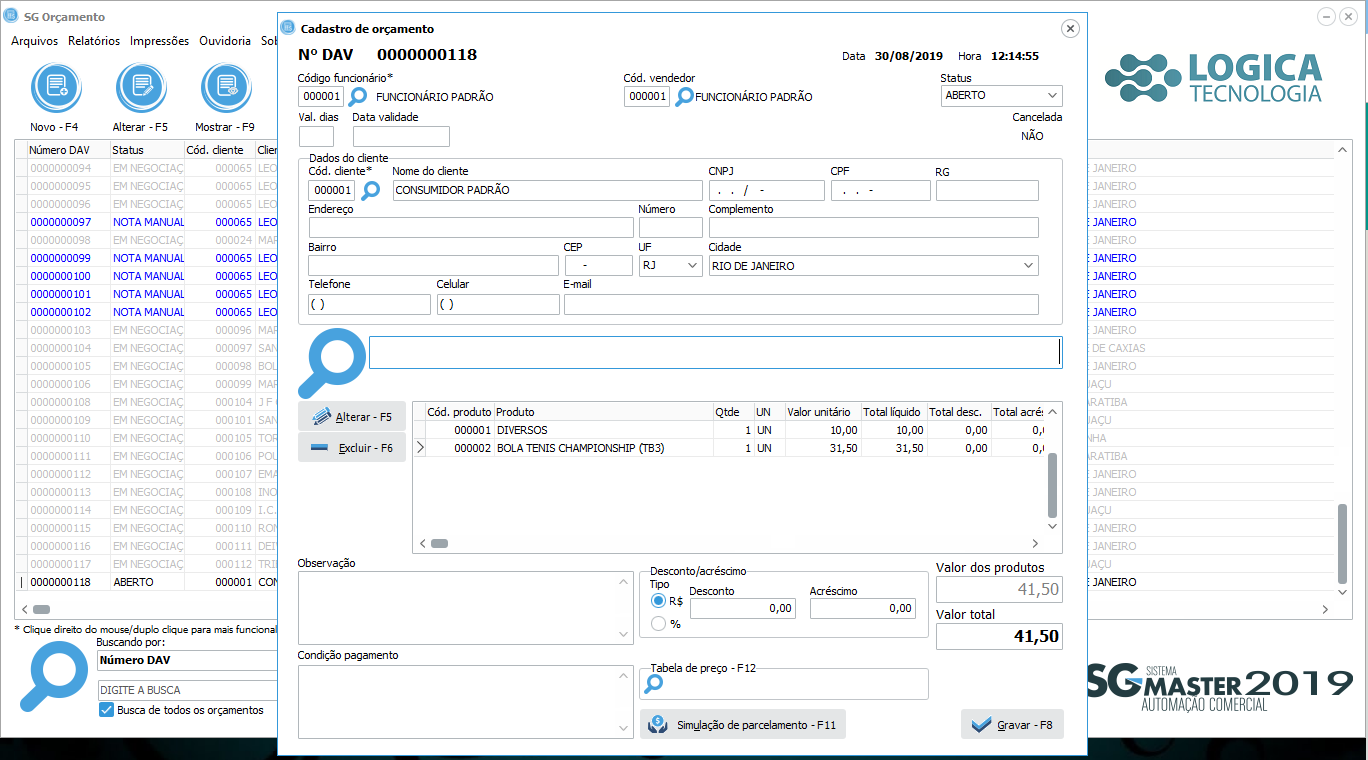Image resolution: width=1368 pixels, height=760 pixels.
Task: Click the product grid vertical scrollbar thumb
Action: tap(1052, 485)
